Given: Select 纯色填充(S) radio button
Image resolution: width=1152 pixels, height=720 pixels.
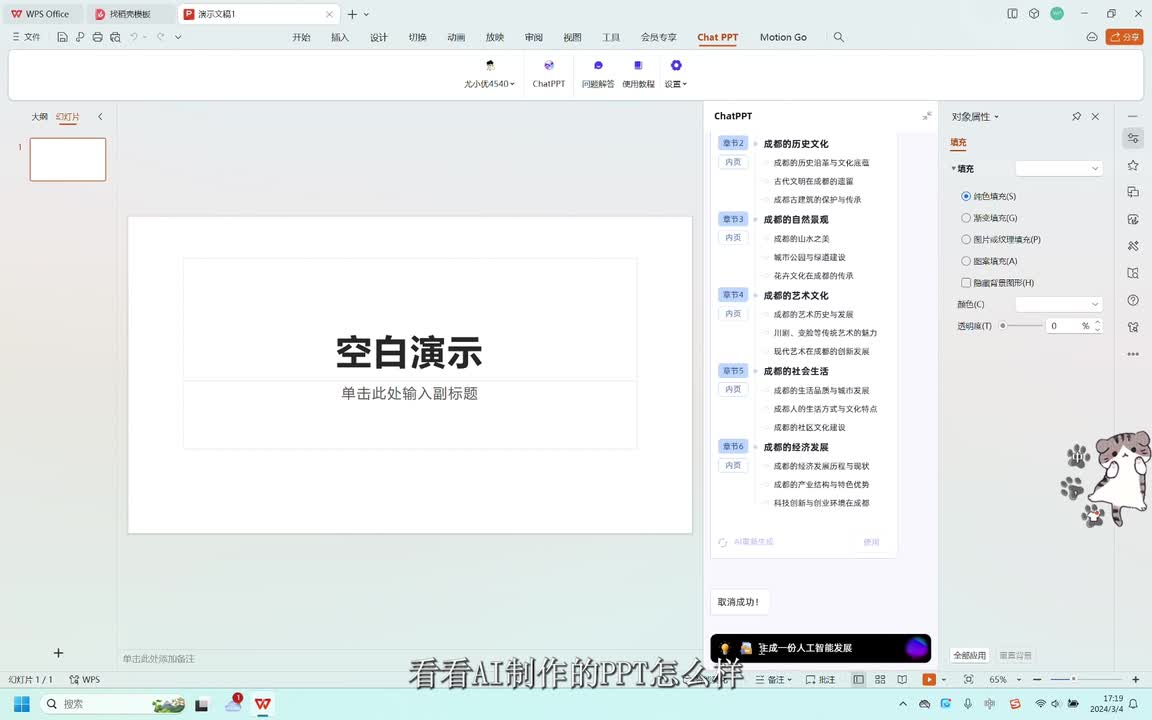Looking at the screenshot, I should [x=966, y=196].
